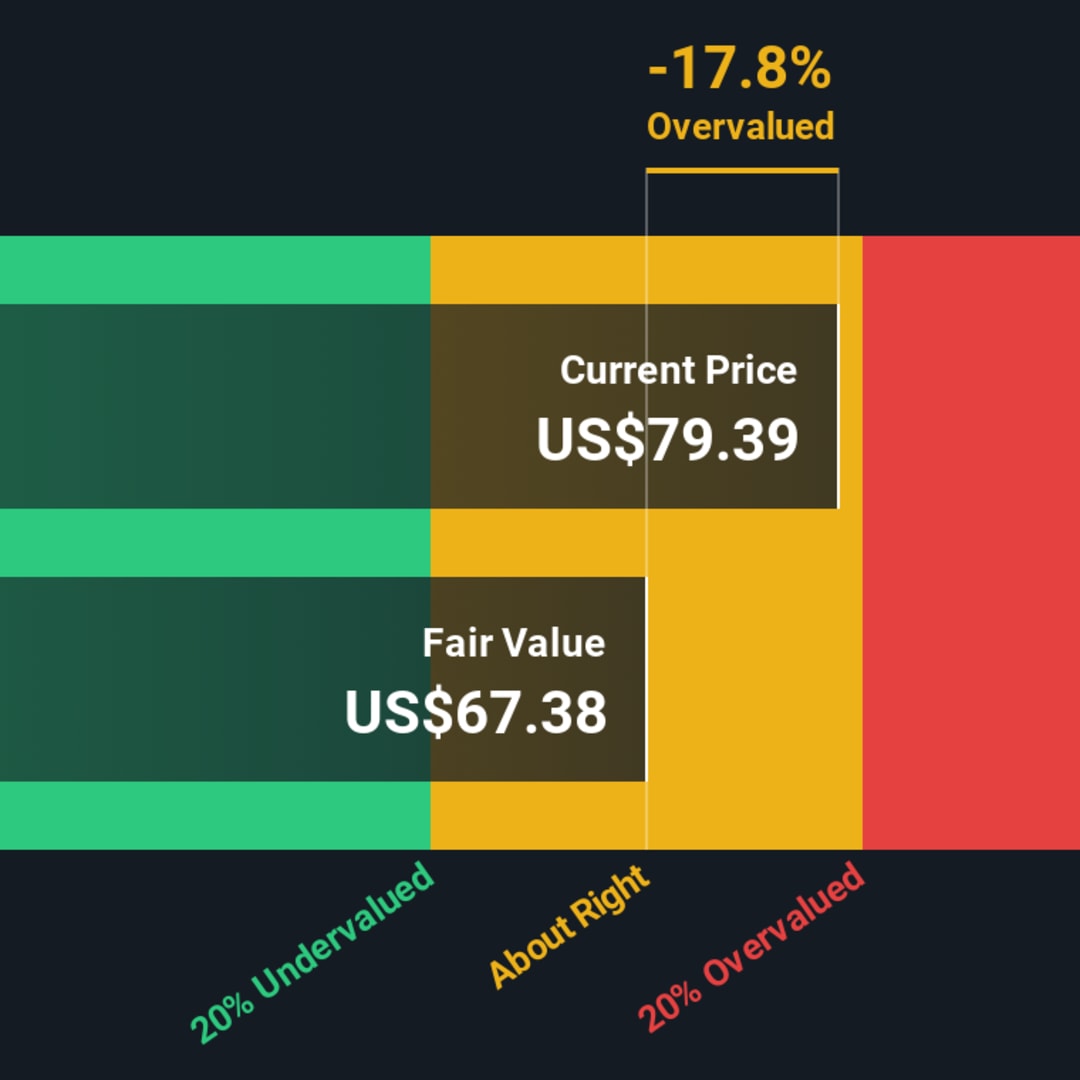The height and width of the screenshot is (1080, 1080).
Task: Select the US$79.39 price value
Action: point(667,439)
